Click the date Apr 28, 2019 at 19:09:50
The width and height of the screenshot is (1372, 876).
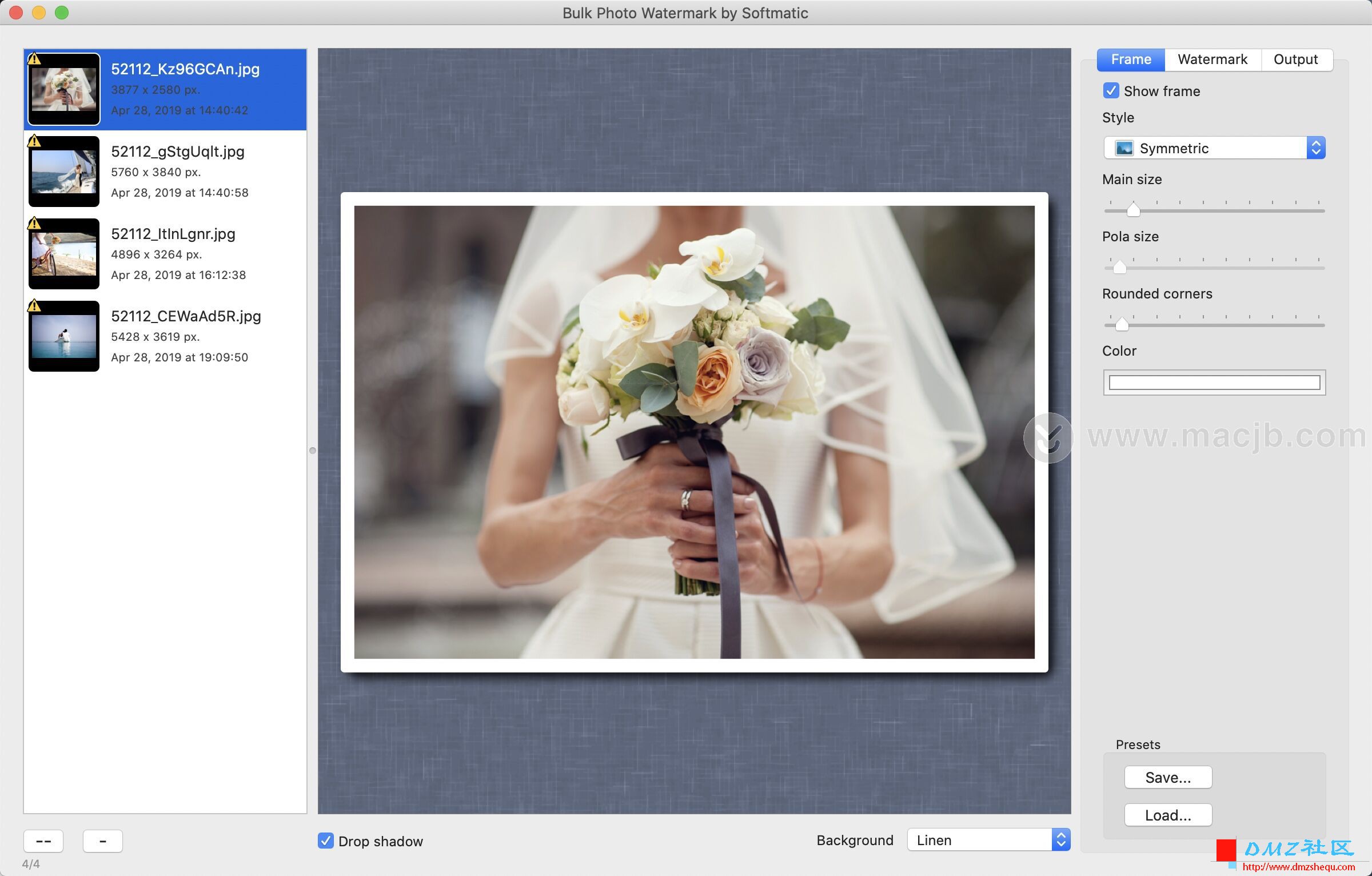coord(180,357)
